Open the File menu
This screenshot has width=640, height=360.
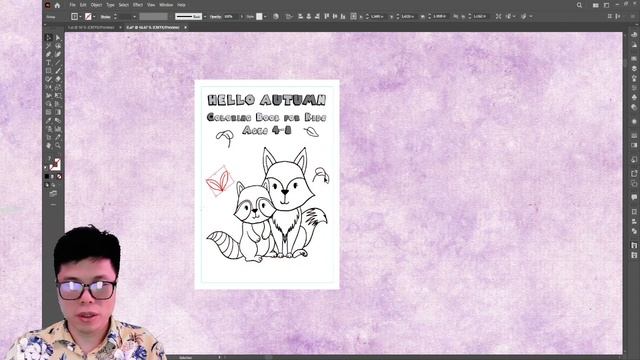[72, 5]
